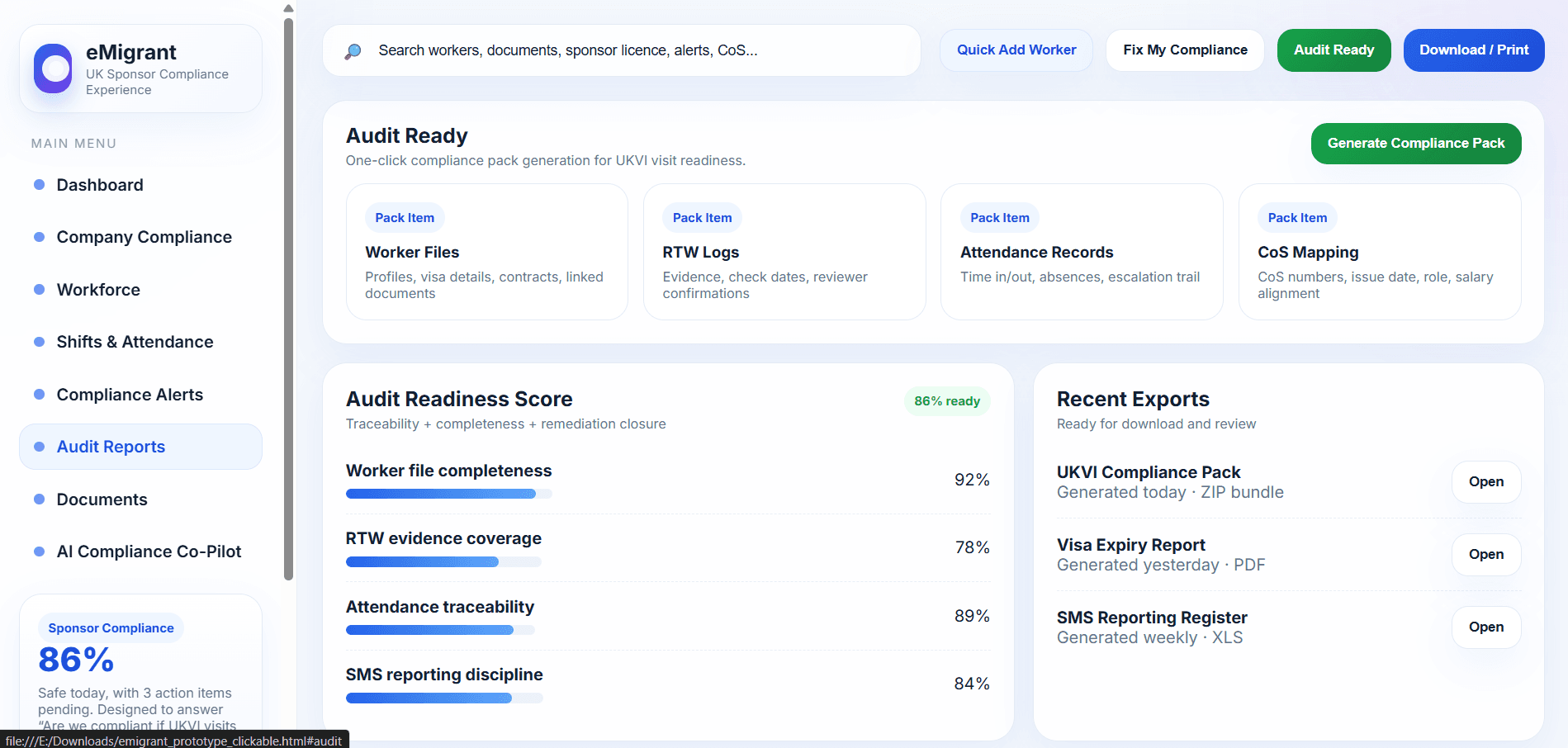Select Fix My Compliance
The height and width of the screenshot is (748, 1568).
click(1184, 50)
